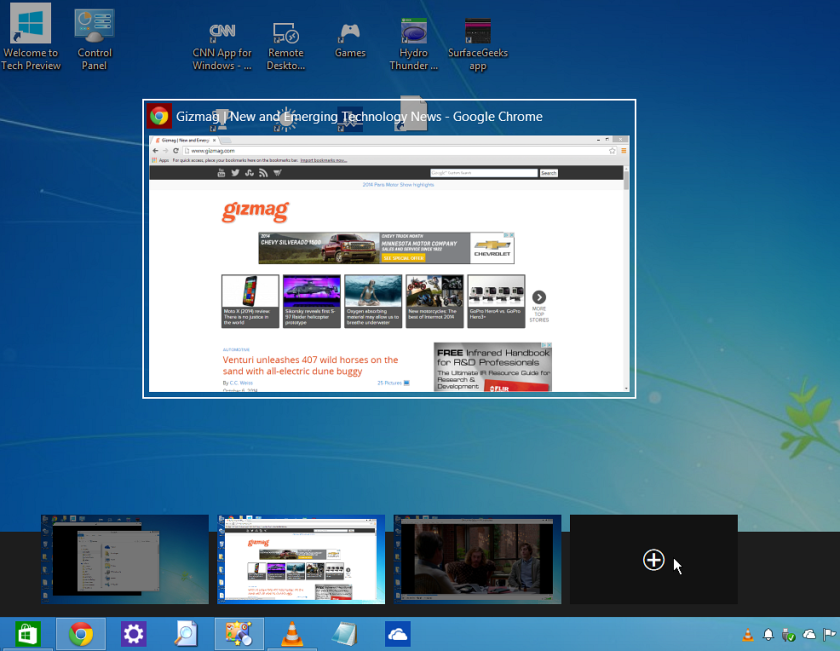Switch to desktop thumbnail showing Gizmag page
840x651 pixels.
301,559
